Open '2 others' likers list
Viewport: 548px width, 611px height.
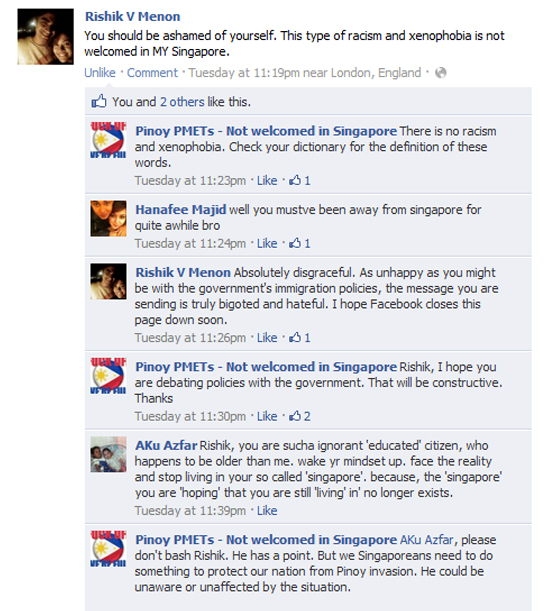tap(182, 102)
